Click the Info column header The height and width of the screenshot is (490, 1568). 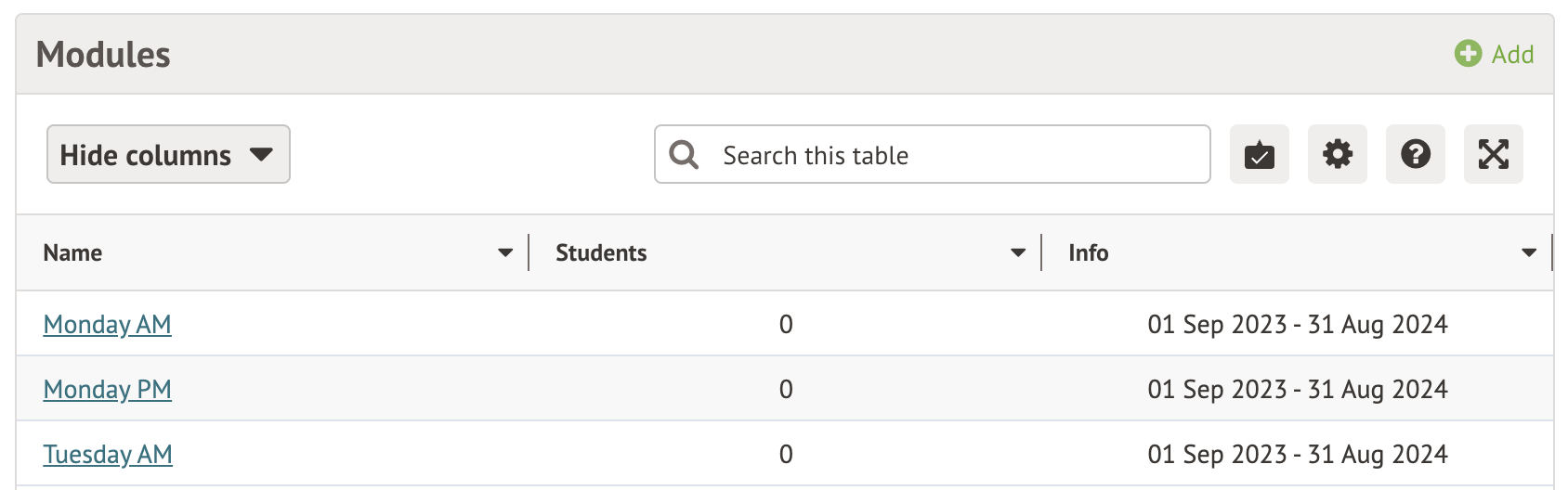(x=1088, y=252)
